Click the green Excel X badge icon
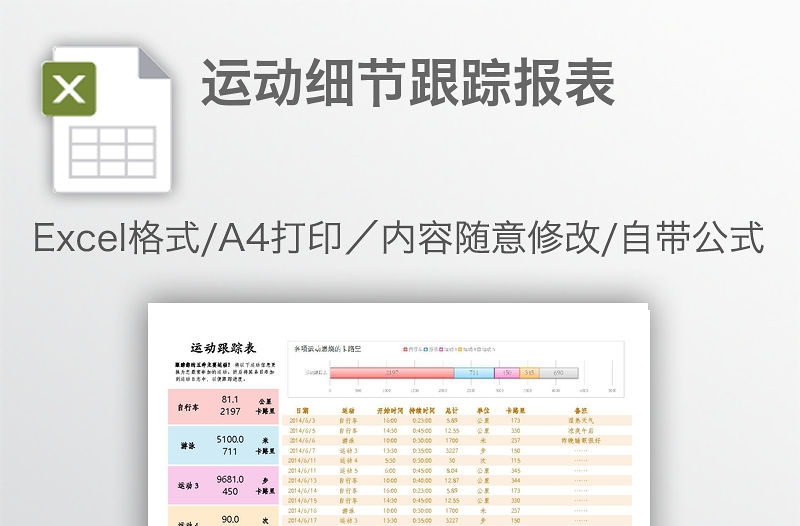 (x=69, y=89)
